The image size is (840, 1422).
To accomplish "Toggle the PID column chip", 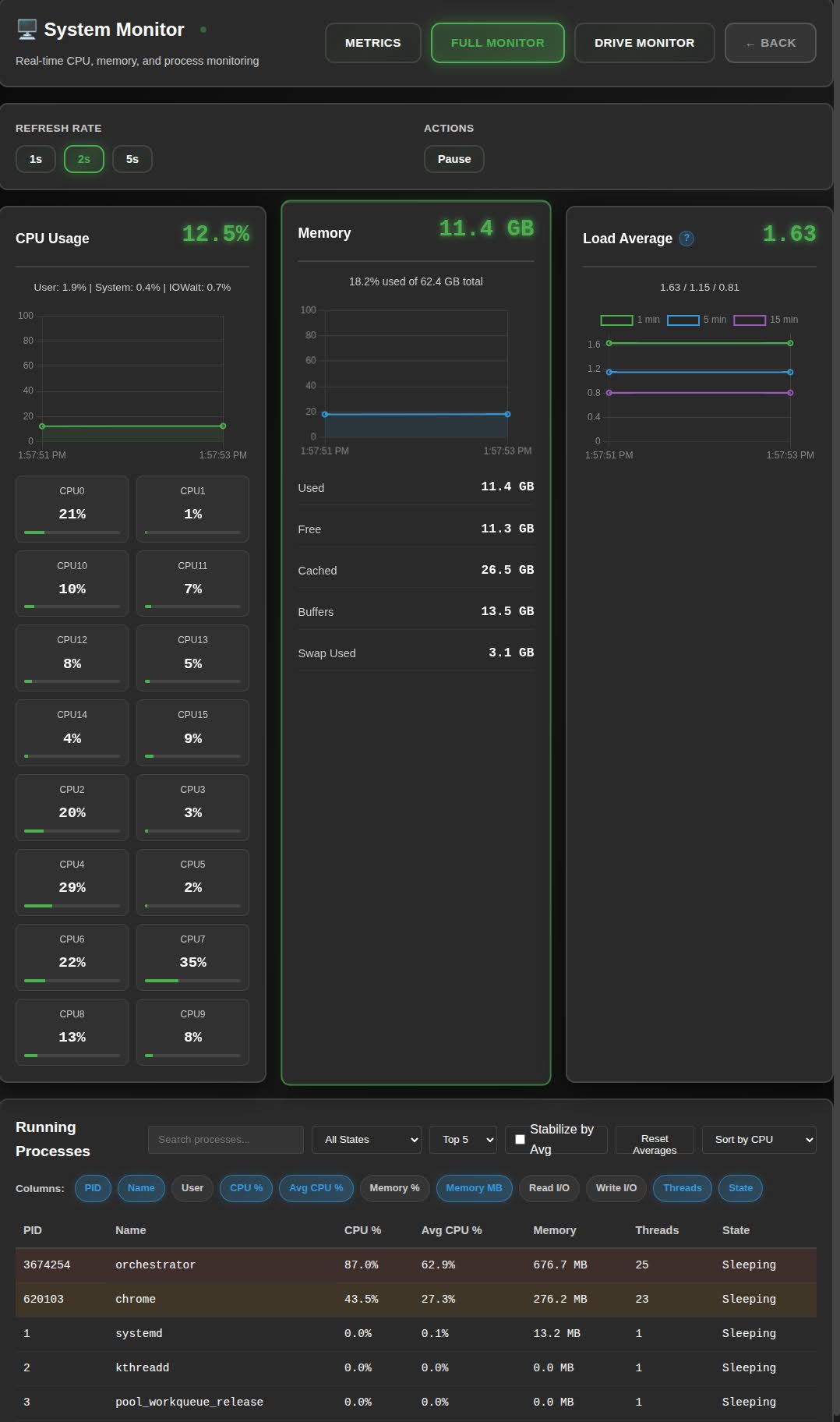I will pos(93,1188).
